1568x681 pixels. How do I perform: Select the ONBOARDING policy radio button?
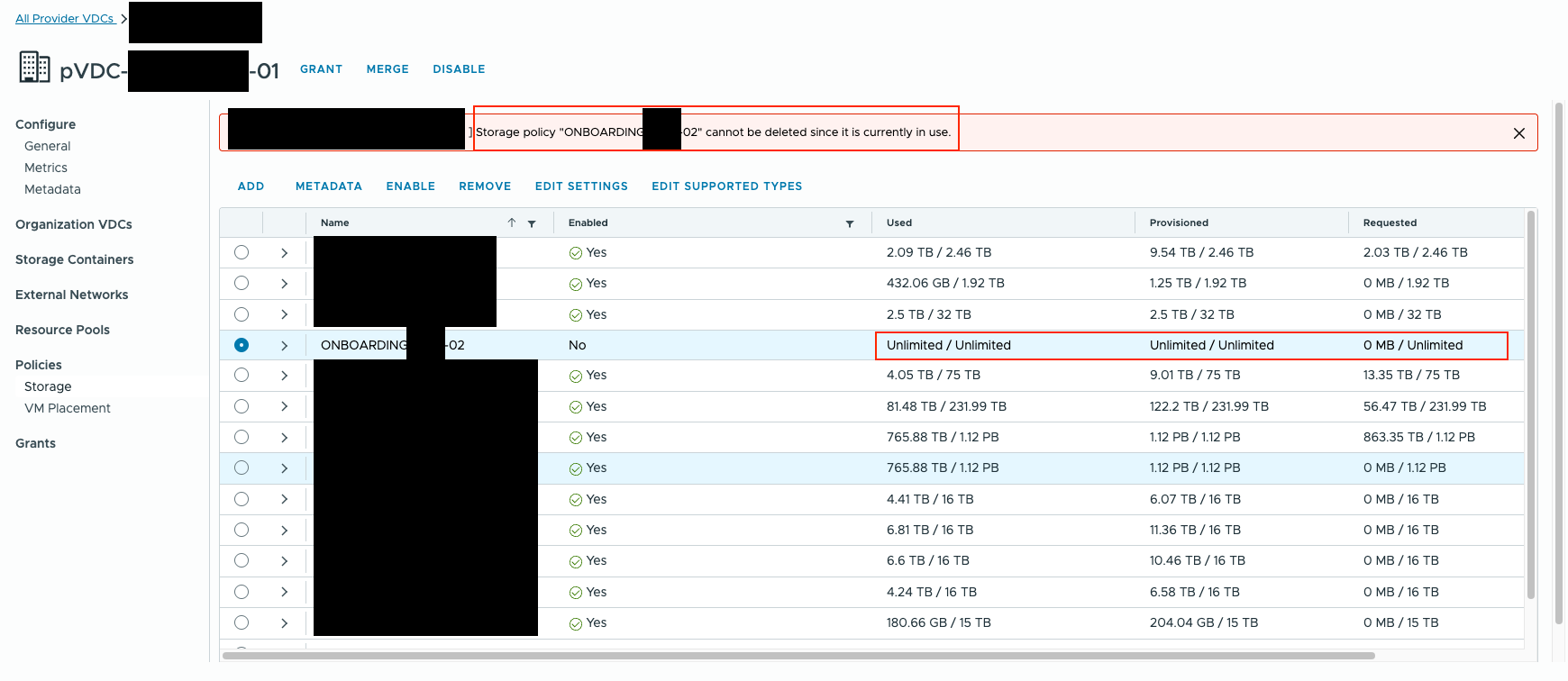[x=242, y=345]
